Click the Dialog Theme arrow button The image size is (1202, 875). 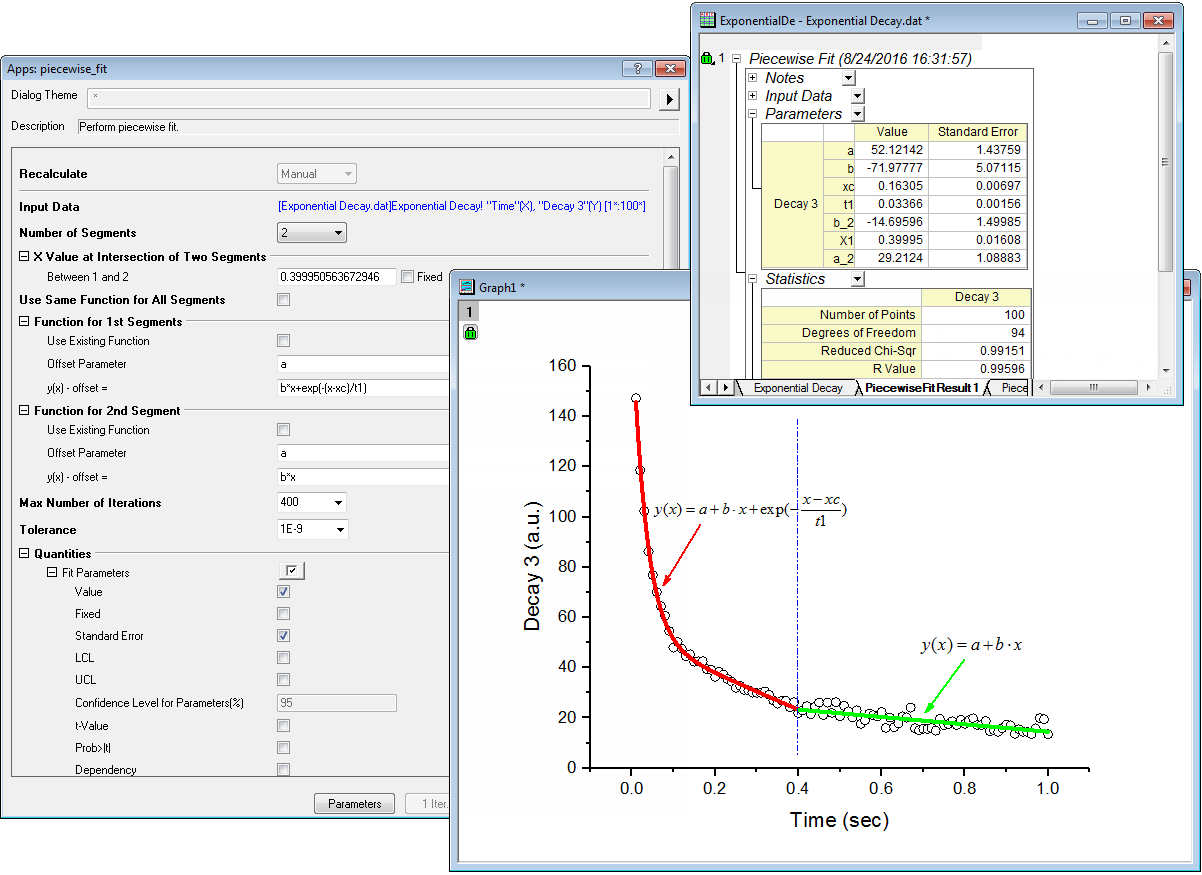pyautogui.click(x=669, y=98)
